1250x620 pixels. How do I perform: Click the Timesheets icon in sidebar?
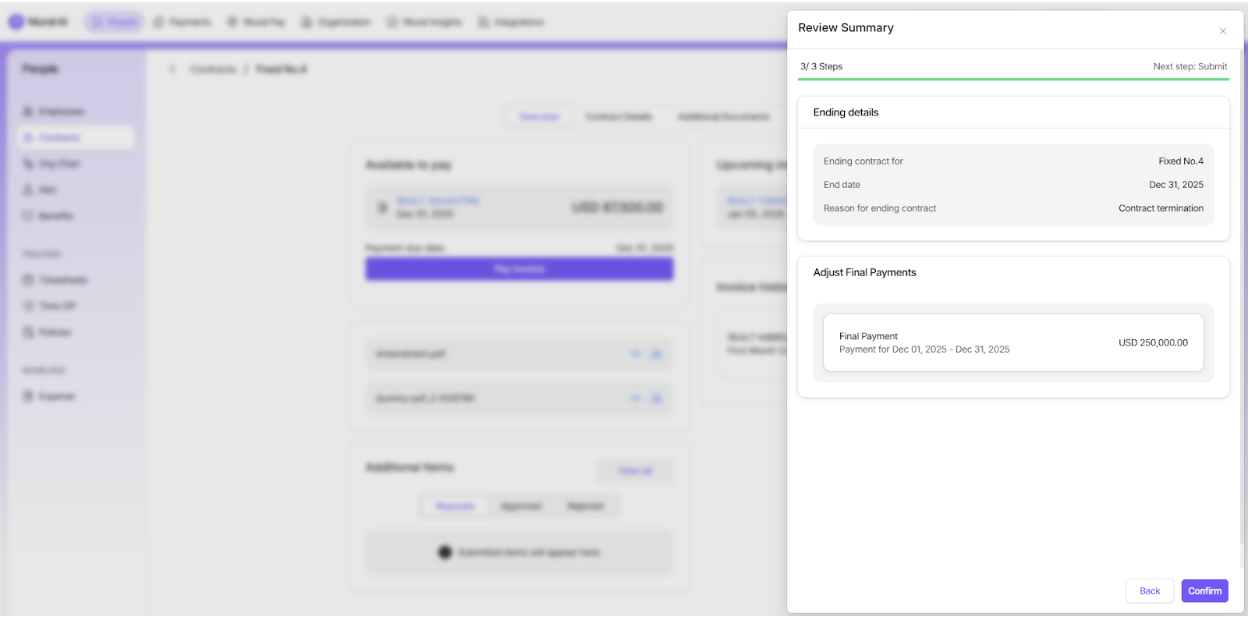coord(28,280)
